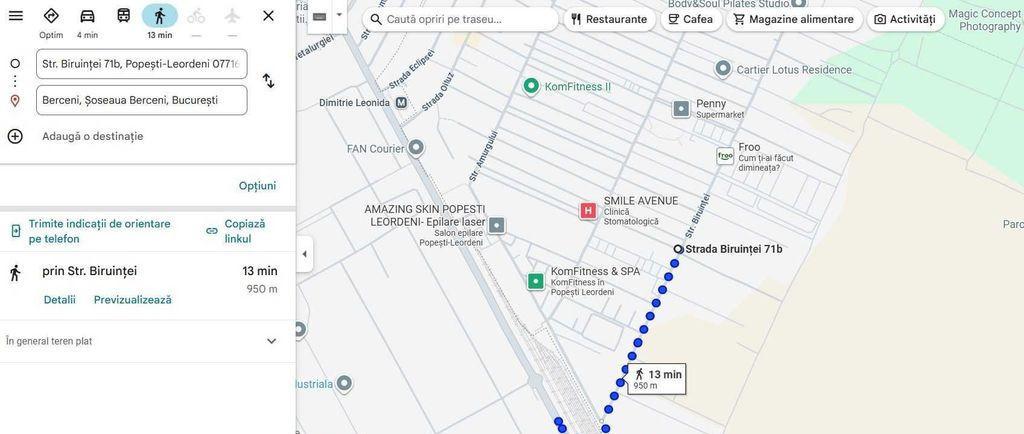Open route Opțiuni settings
Image resolution: width=1024 pixels, height=434 pixels.
(x=257, y=186)
